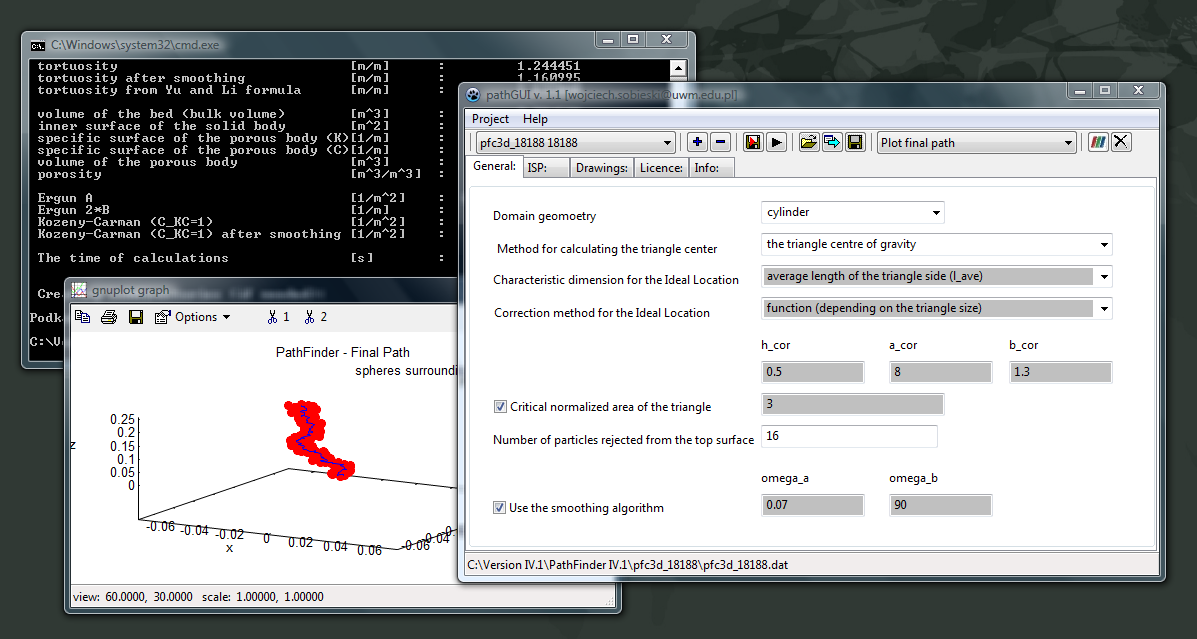
Task: Export data via the blue arrow icon
Action: 831,142
